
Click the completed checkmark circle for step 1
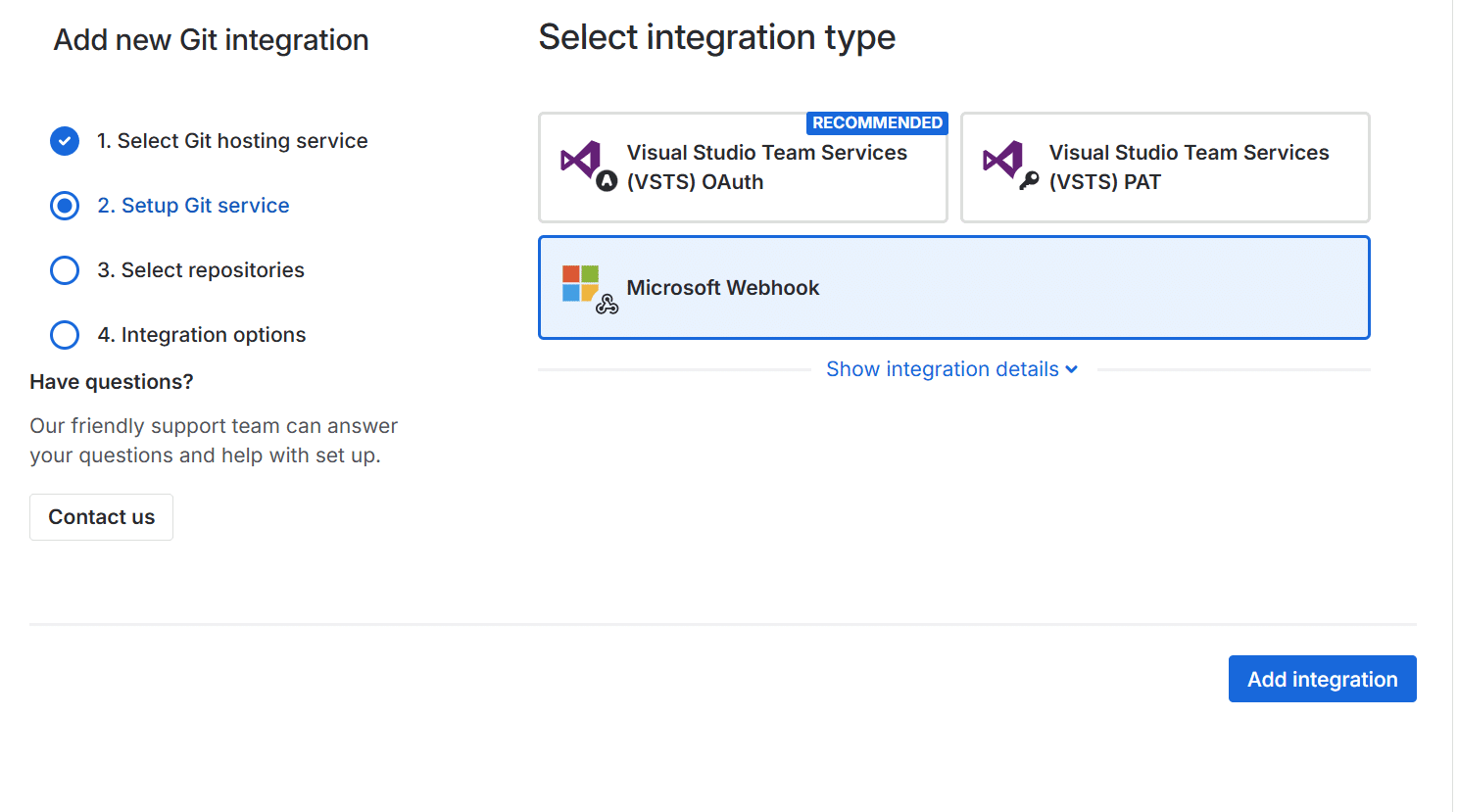click(65, 141)
